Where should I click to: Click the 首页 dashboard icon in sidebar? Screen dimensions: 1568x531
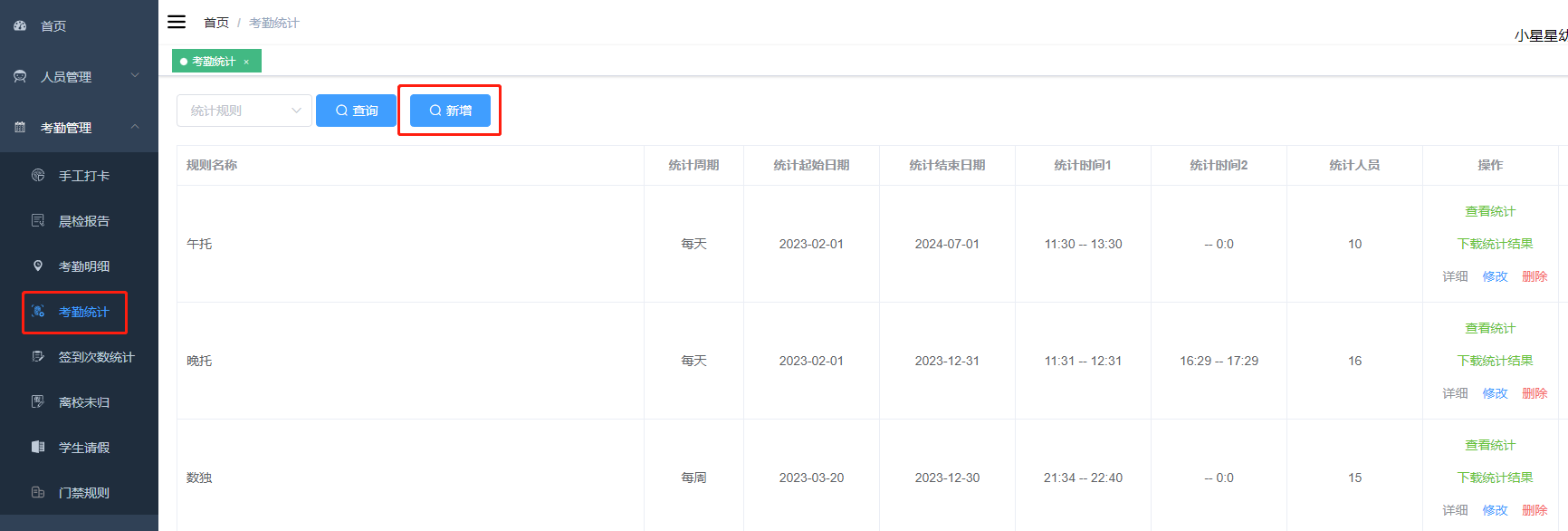pos(20,26)
